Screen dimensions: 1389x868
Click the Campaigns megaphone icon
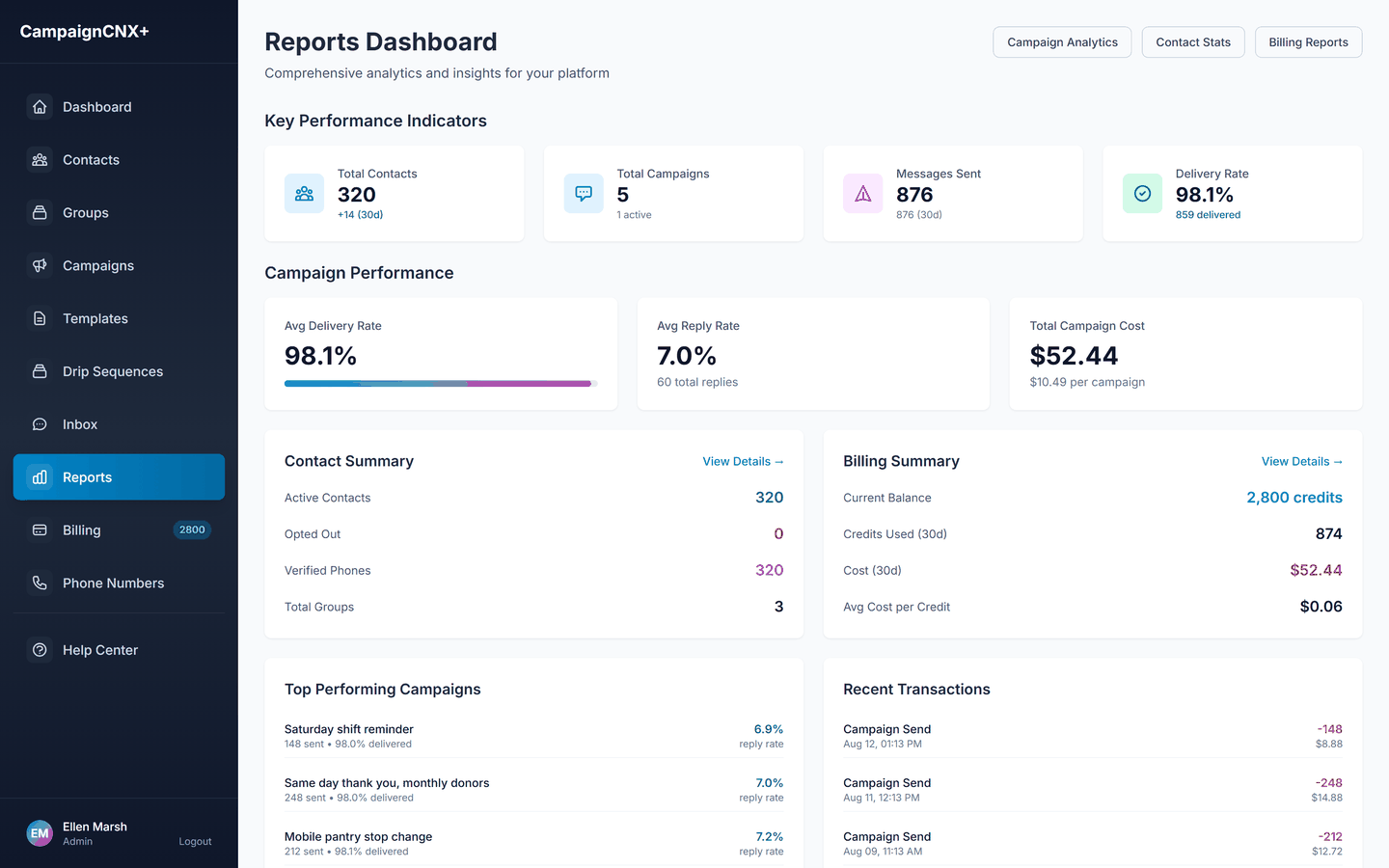click(x=40, y=265)
